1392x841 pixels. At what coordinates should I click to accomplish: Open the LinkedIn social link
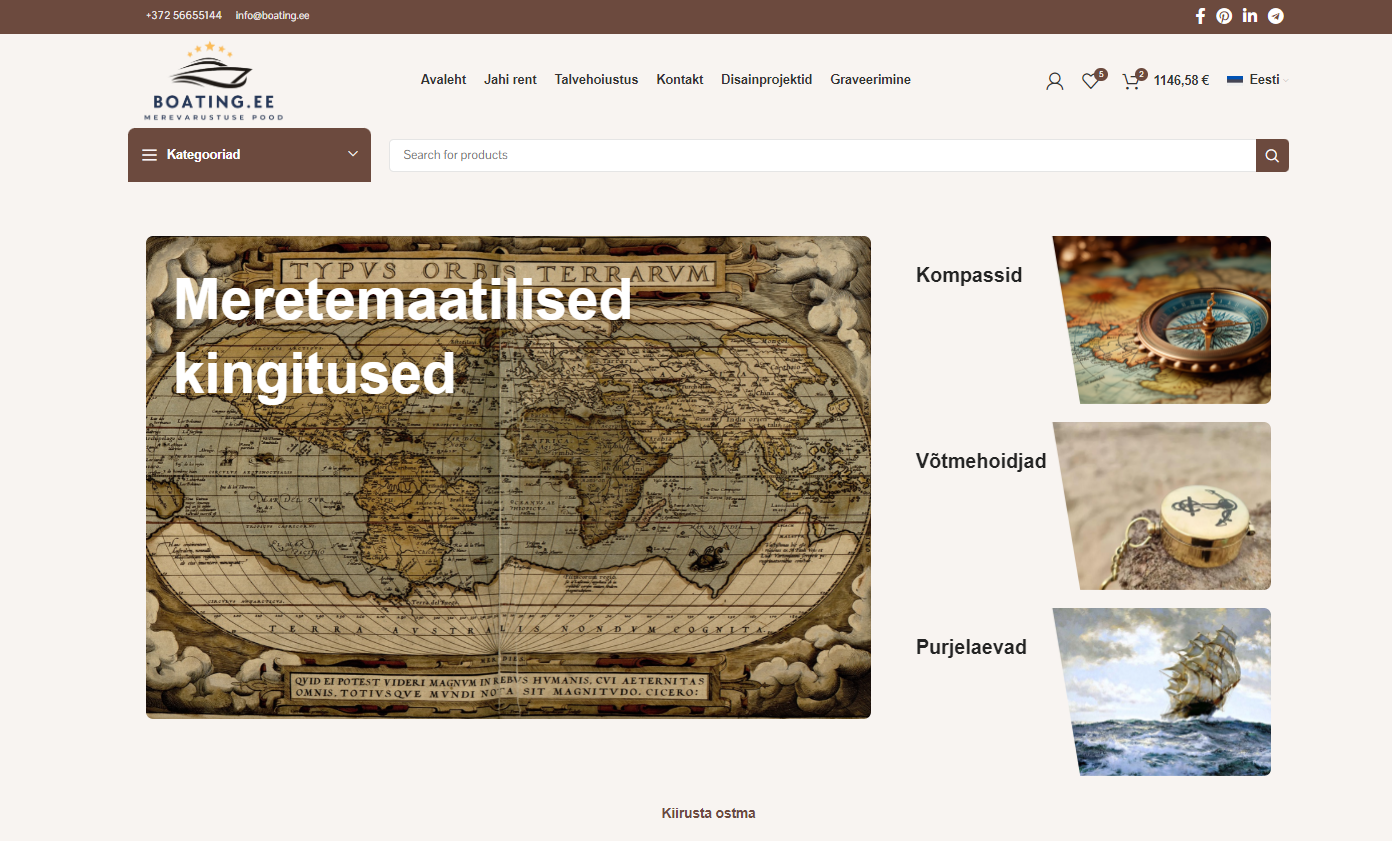point(1250,16)
